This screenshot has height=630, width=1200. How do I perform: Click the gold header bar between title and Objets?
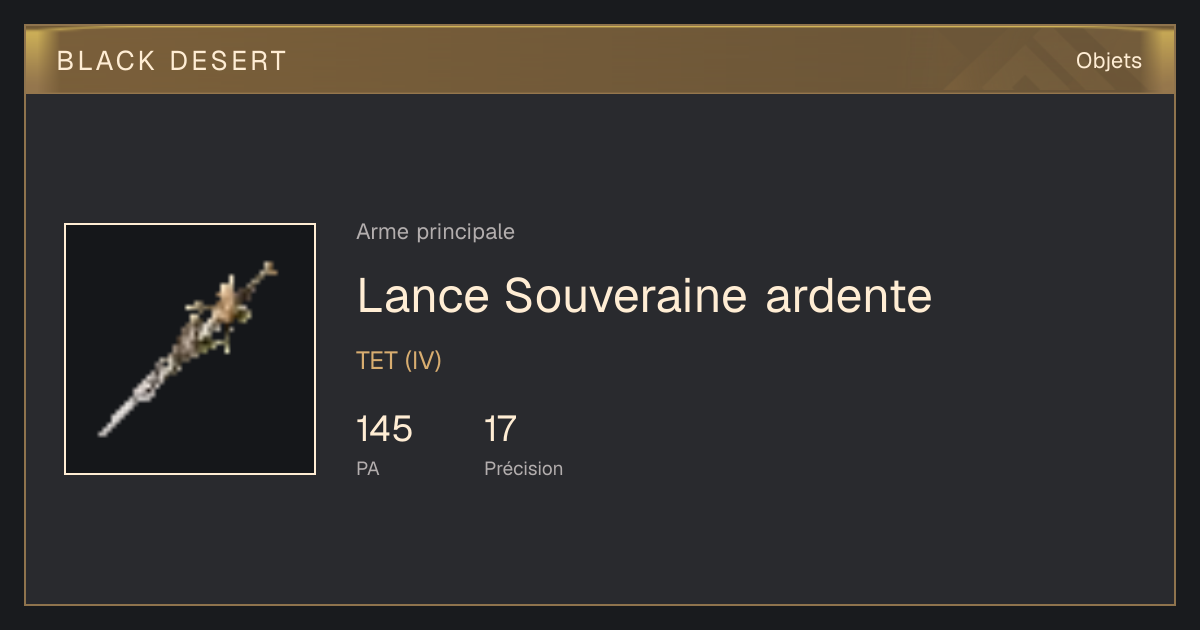click(x=680, y=61)
